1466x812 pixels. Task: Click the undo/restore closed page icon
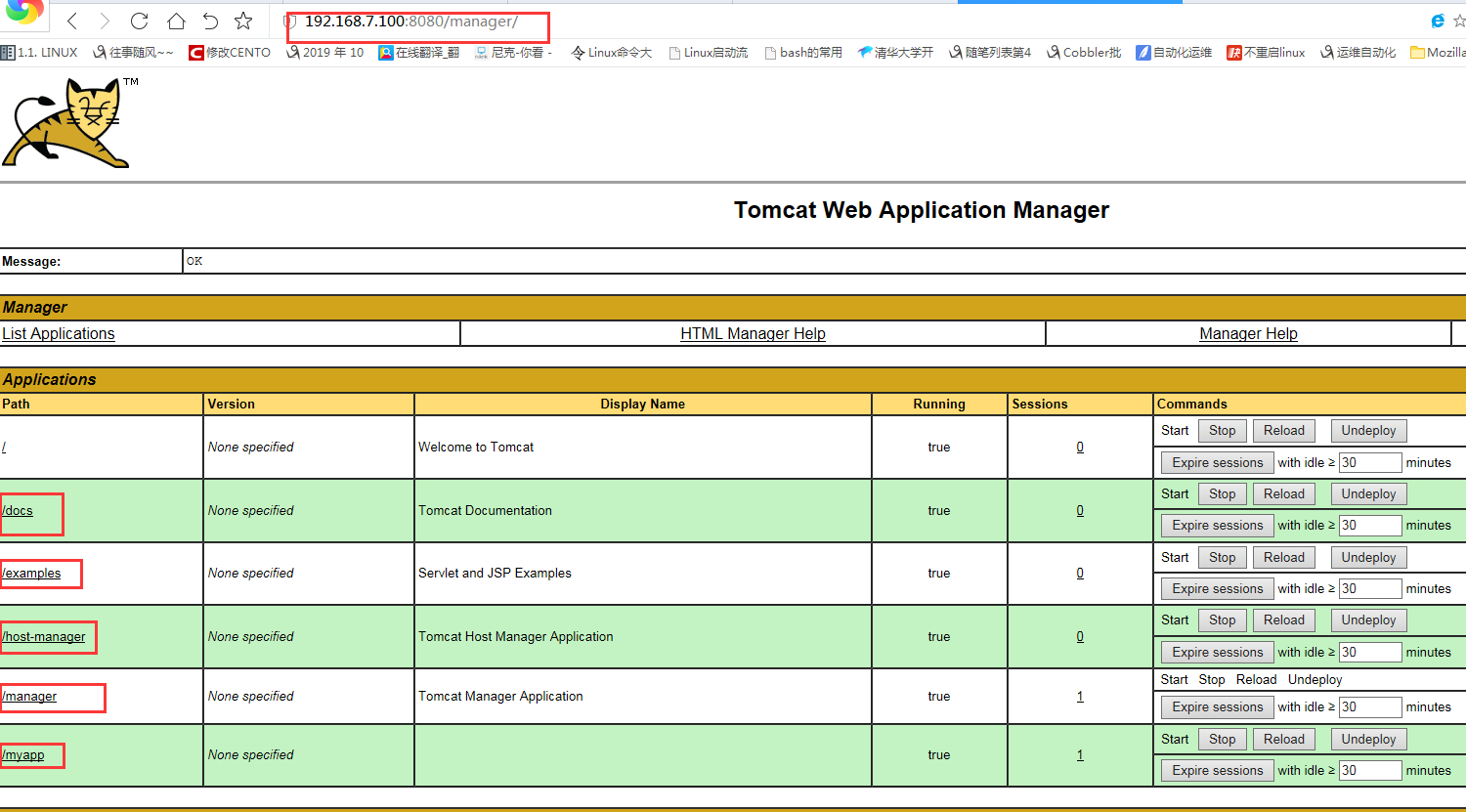210,21
